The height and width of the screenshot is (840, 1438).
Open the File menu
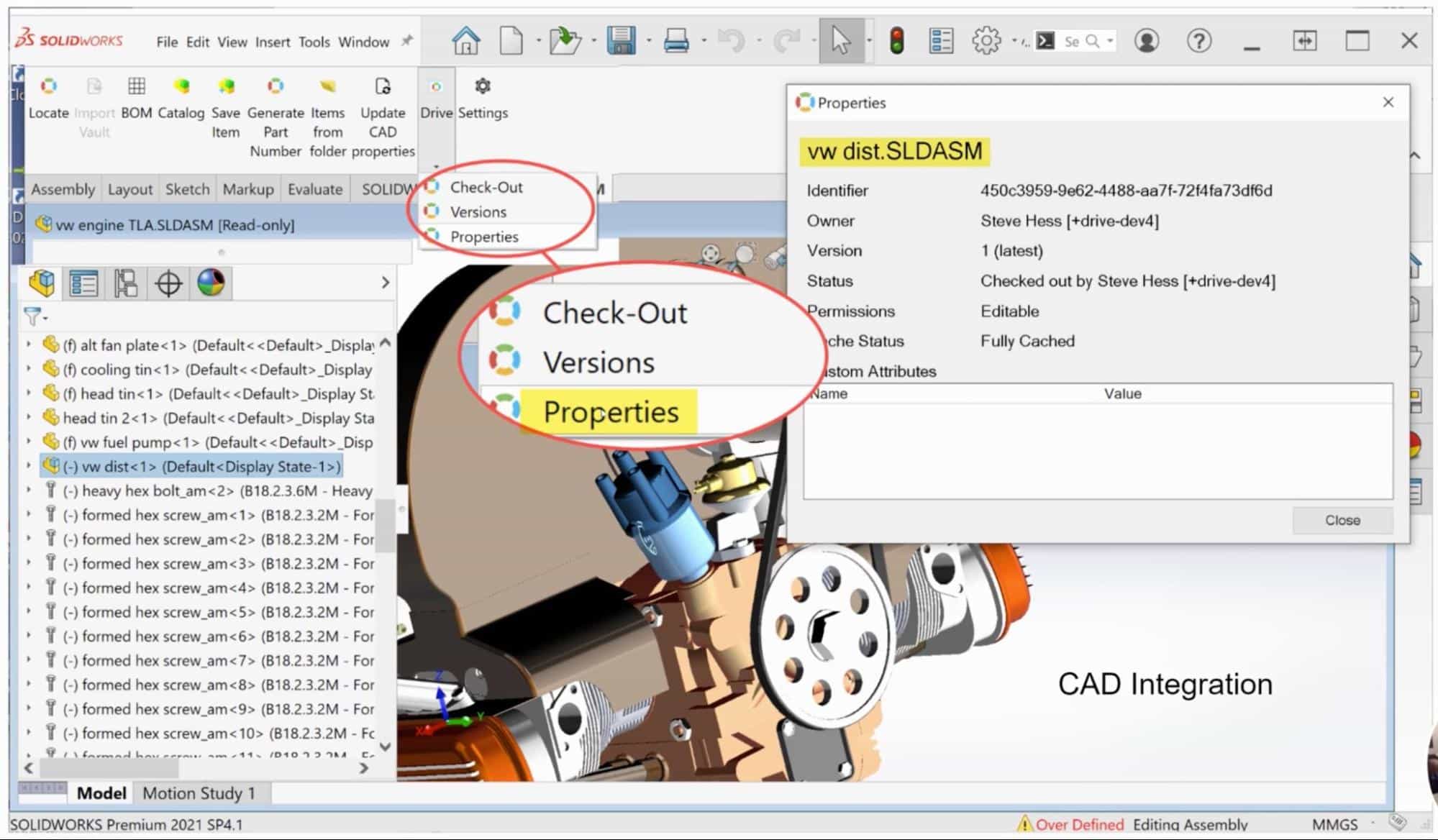click(x=167, y=42)
